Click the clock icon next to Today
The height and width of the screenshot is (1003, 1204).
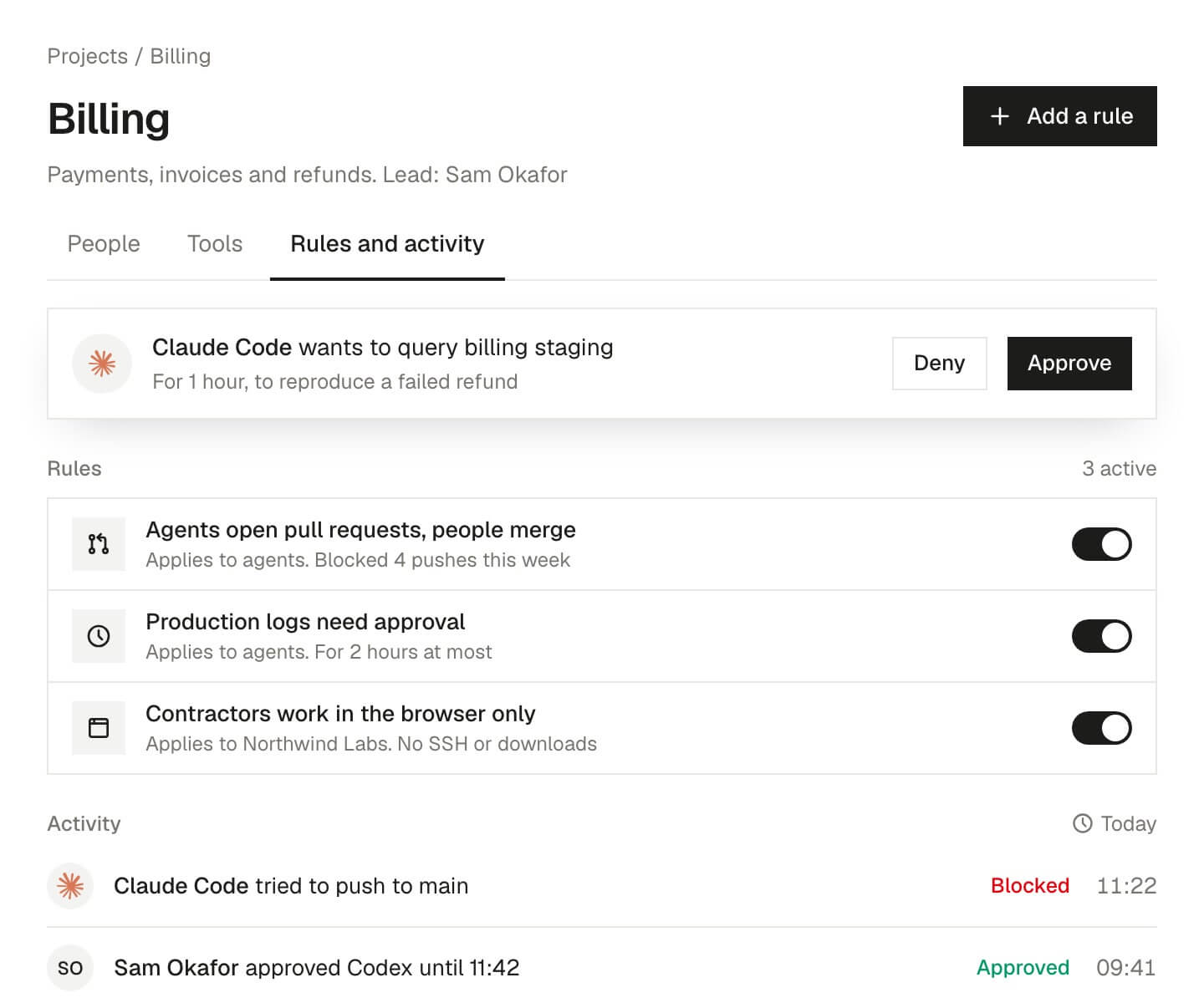point(1082,823)
